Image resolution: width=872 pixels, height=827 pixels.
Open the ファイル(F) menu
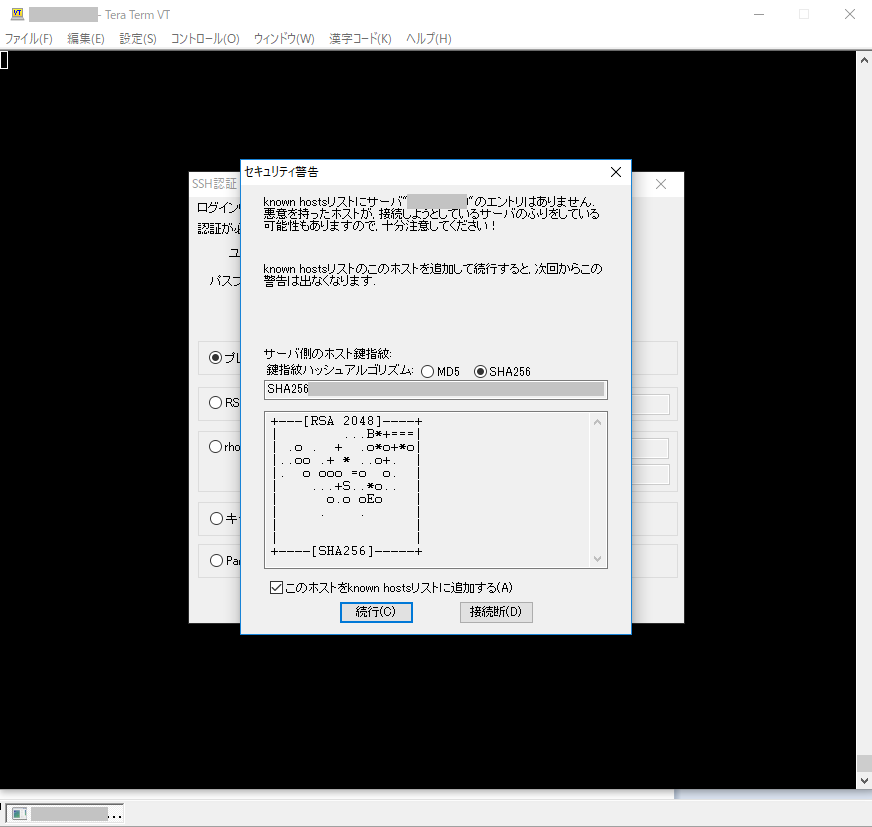click(27, 38)
